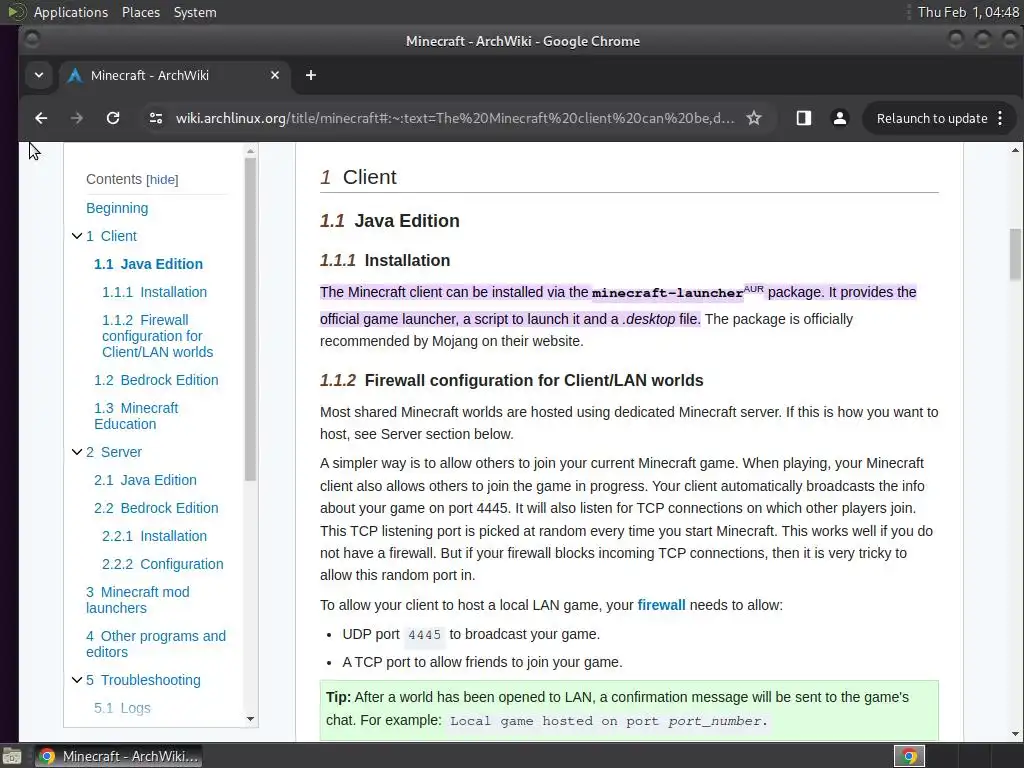Click the contents sidebar scroll-down arrow
1024x768 pixels.
click(x=250, y=719)
